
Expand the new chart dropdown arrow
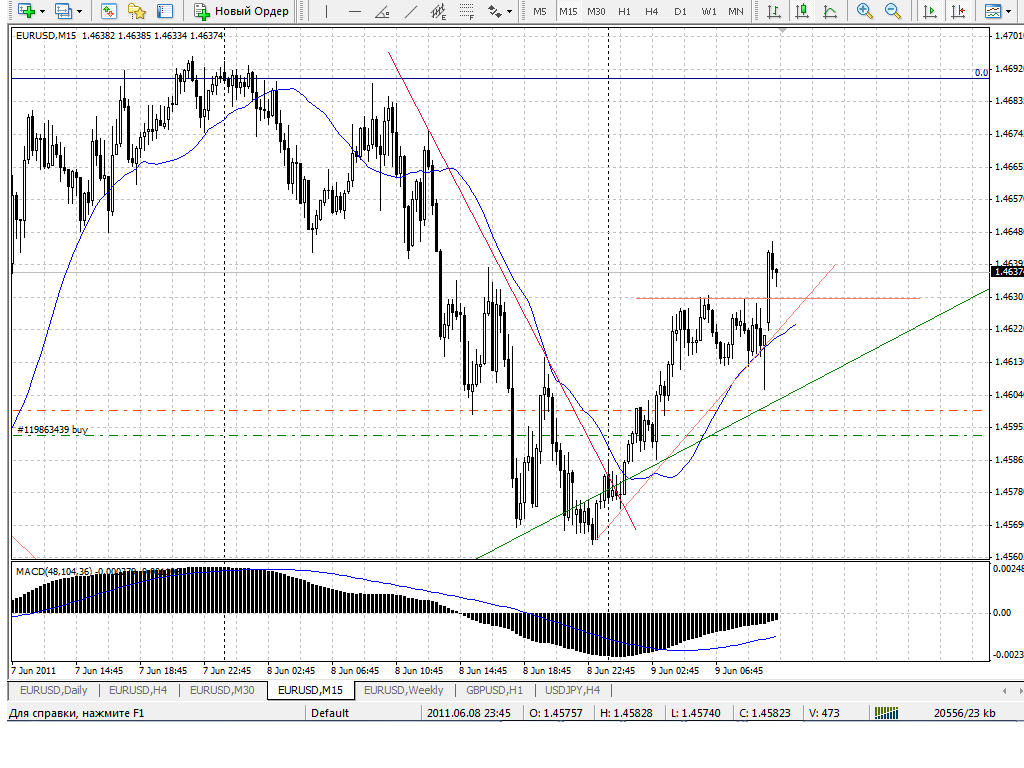click(x=42, y=11)
